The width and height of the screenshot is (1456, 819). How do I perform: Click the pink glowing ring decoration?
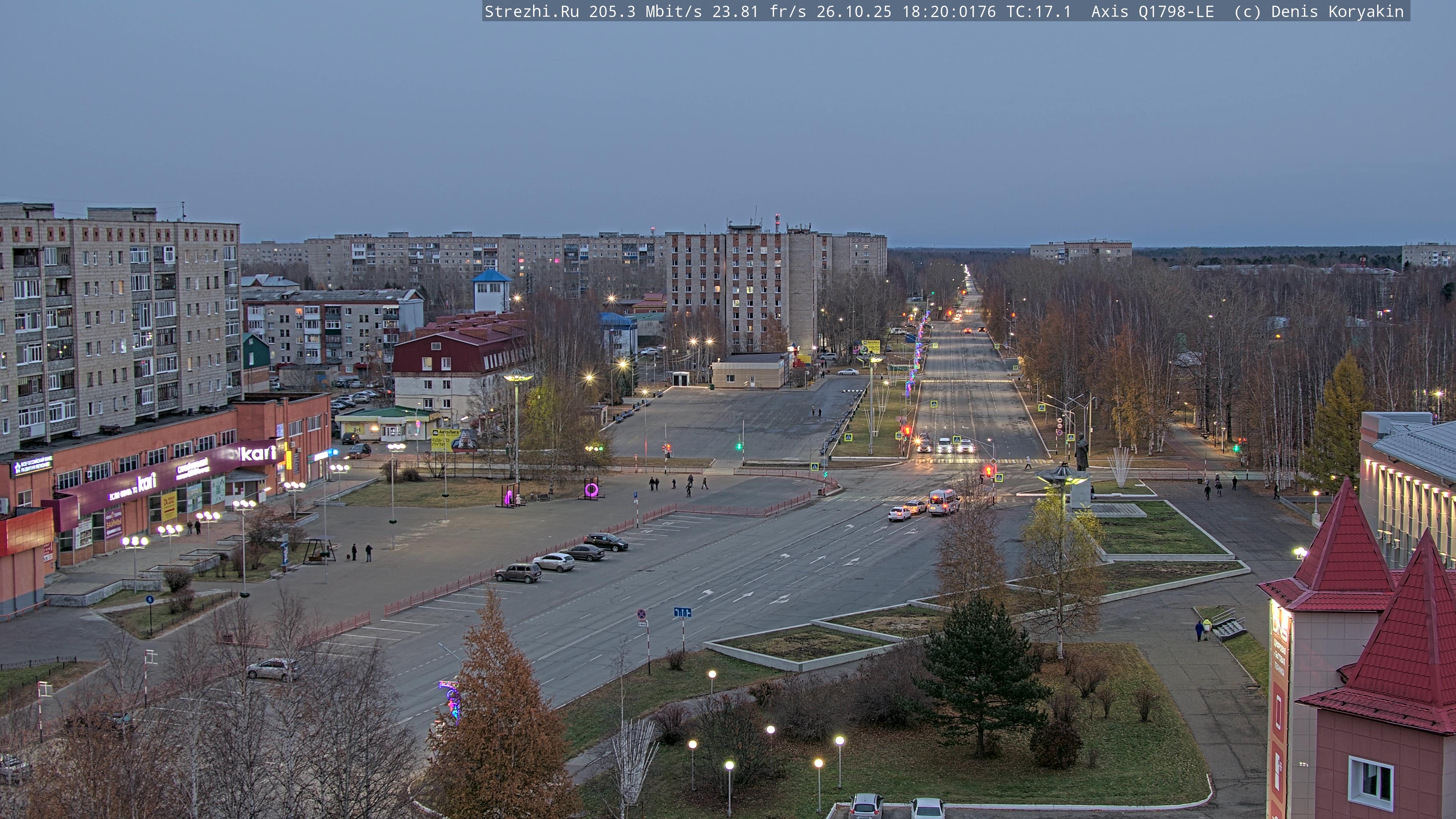591,490
